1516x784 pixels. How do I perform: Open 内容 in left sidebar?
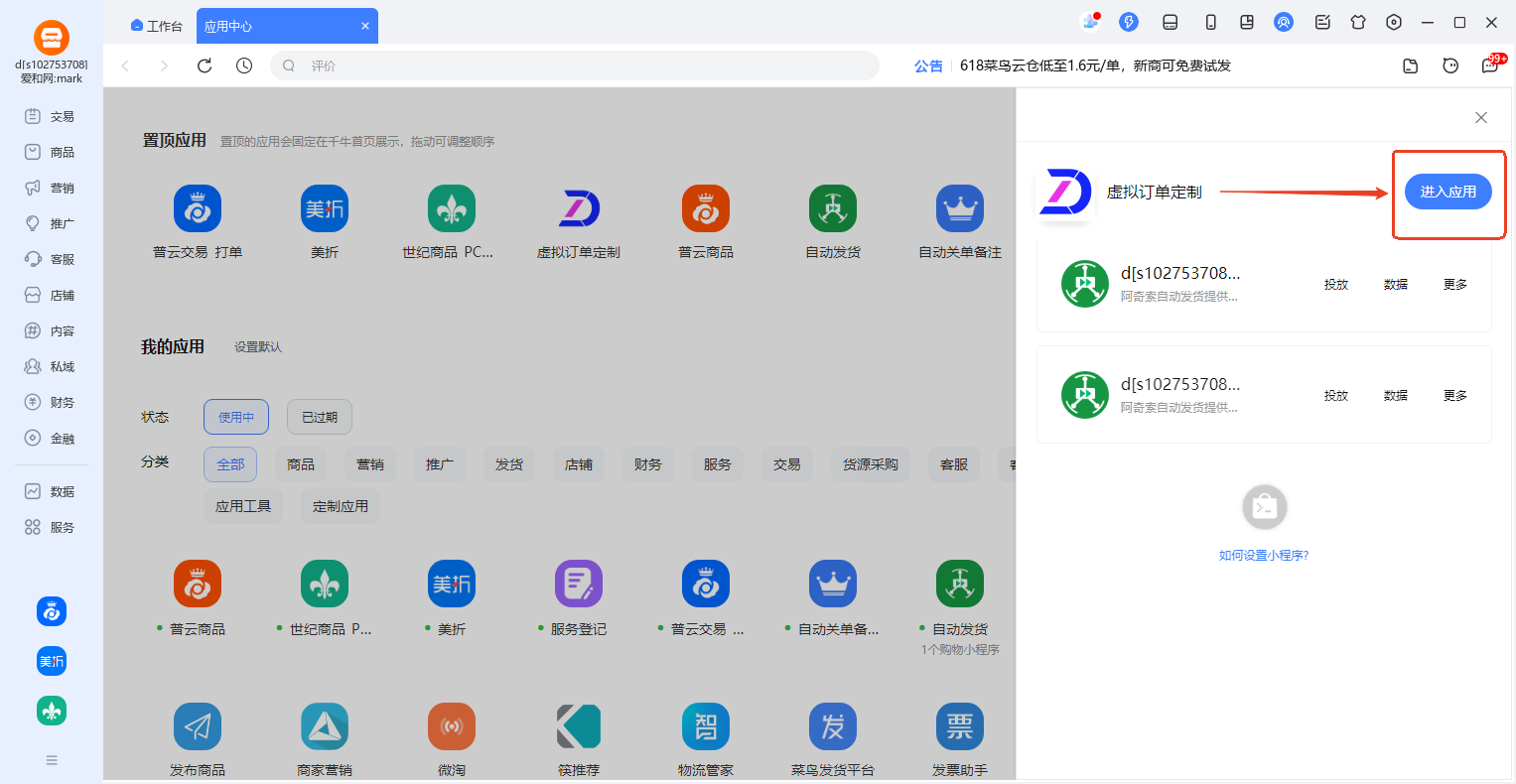[x=51, y=330]
